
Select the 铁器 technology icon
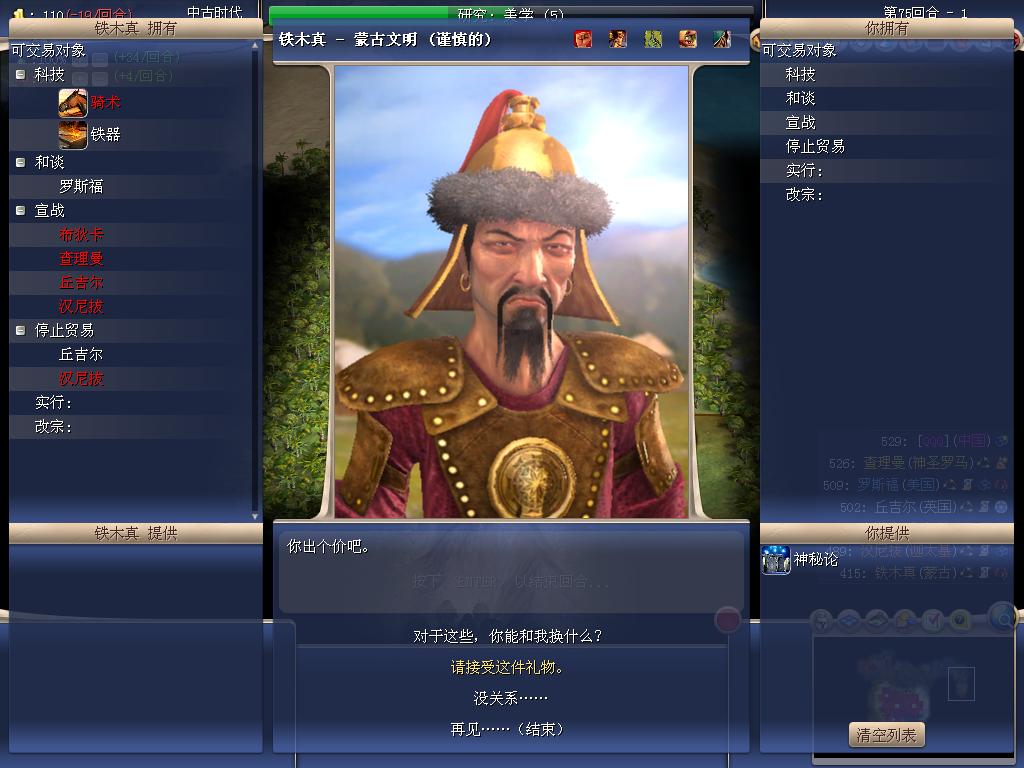72,135
